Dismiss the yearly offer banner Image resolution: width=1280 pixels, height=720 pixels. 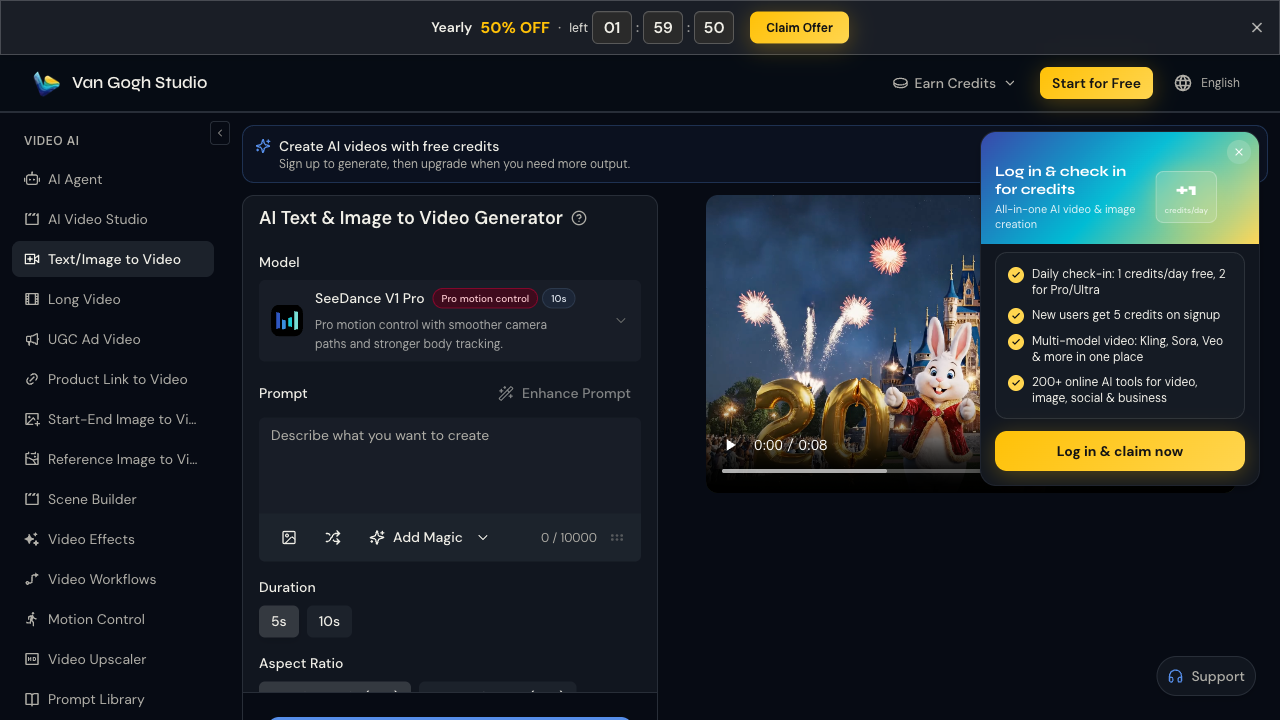[1257, 27]
